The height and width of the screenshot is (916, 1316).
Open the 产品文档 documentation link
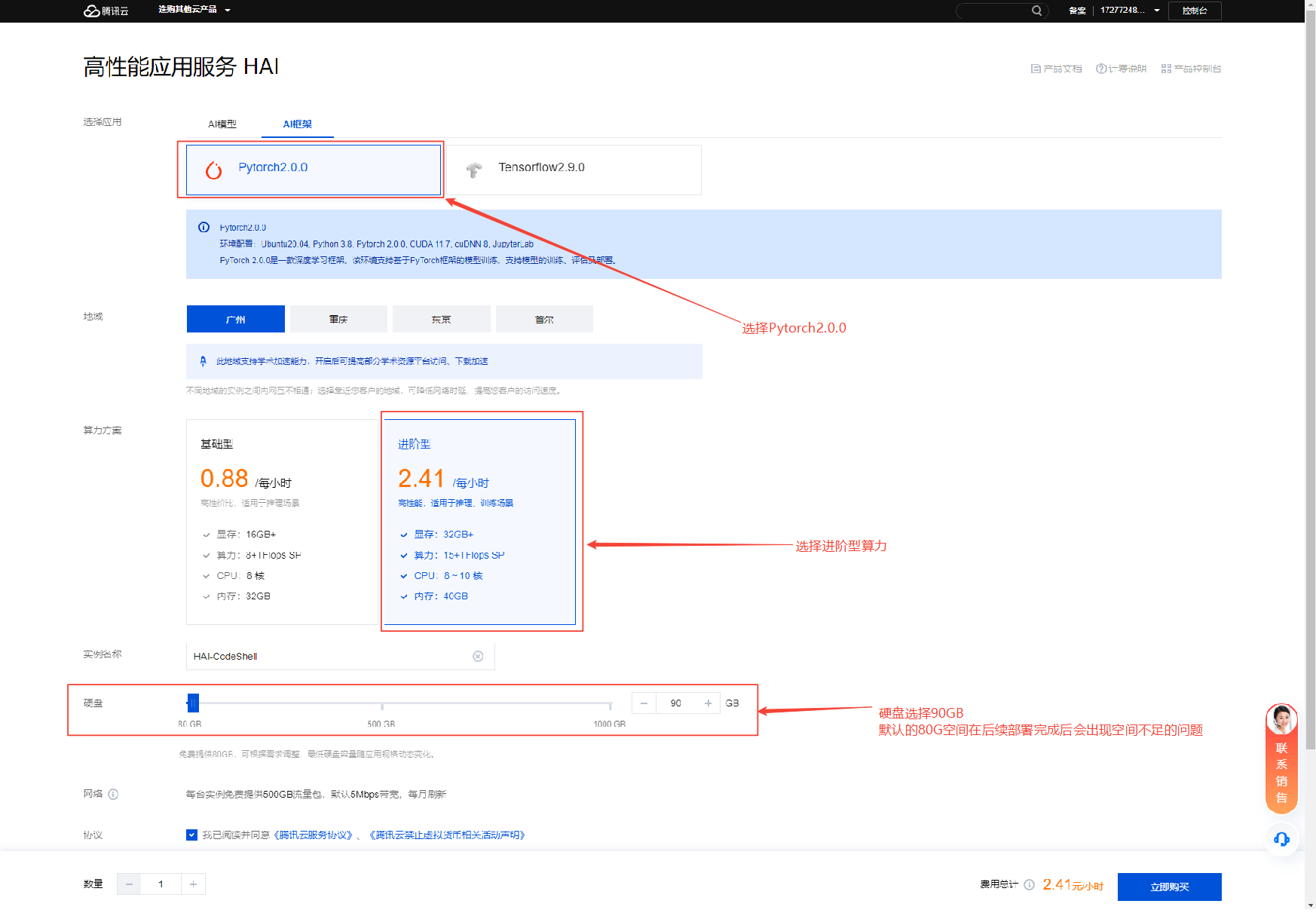click(x=1056, y=69)
